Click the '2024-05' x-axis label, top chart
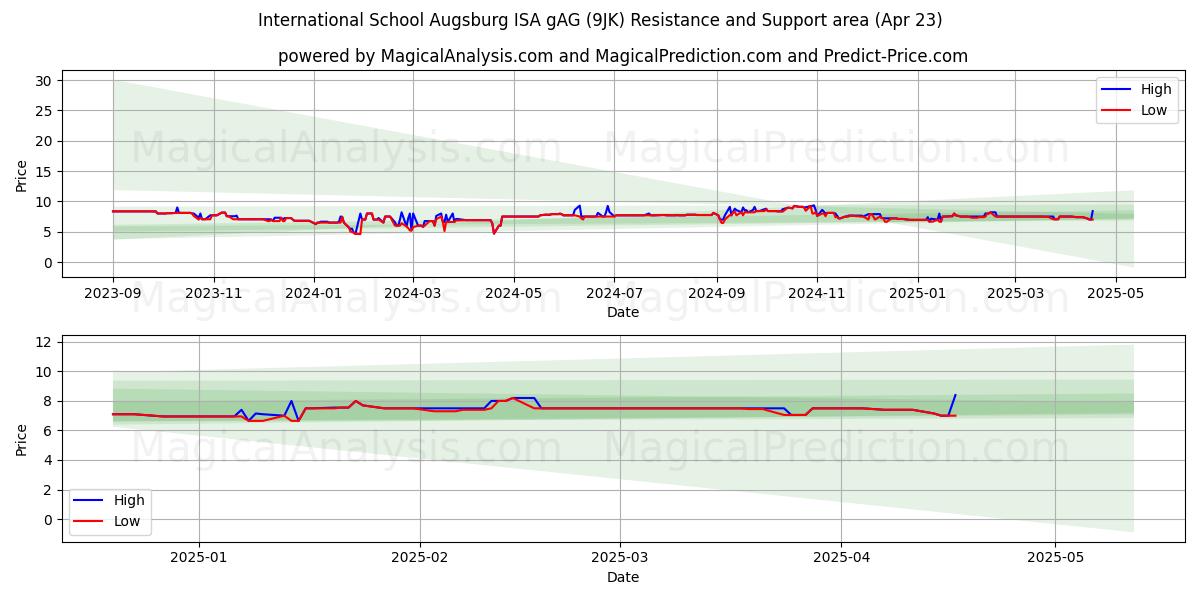The height and width of the screenshot is (600, 1200). [514, 293]
